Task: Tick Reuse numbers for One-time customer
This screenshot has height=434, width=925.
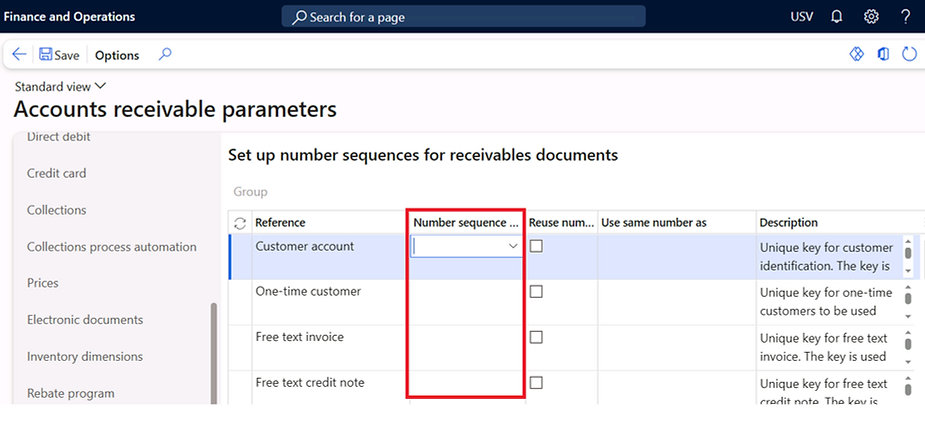Action: tap(536, 292)
